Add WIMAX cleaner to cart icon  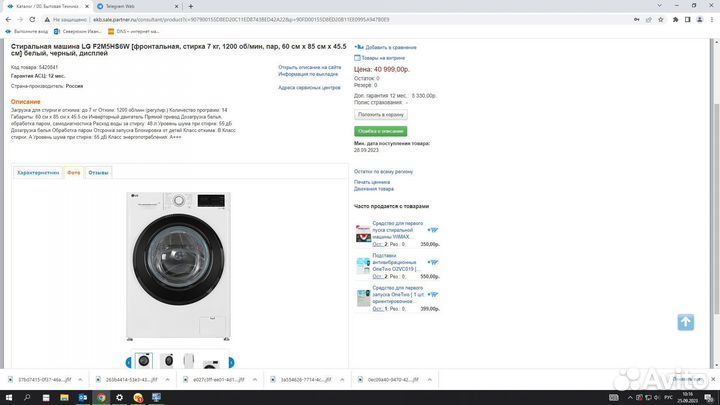(433, 230)
